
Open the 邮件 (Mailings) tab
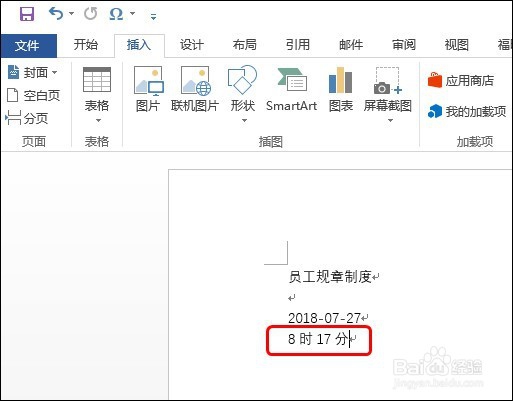pos(351,45)
